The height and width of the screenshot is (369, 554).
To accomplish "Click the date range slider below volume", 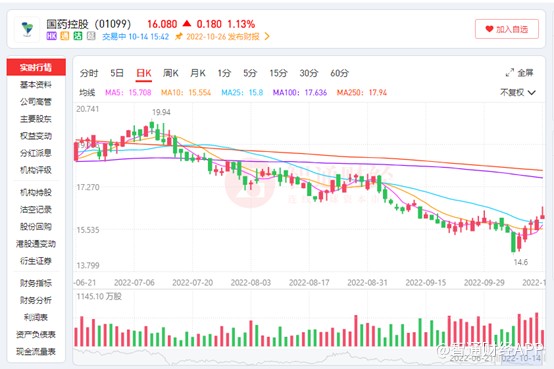I will pyautogui.click(x=309, y=357).
